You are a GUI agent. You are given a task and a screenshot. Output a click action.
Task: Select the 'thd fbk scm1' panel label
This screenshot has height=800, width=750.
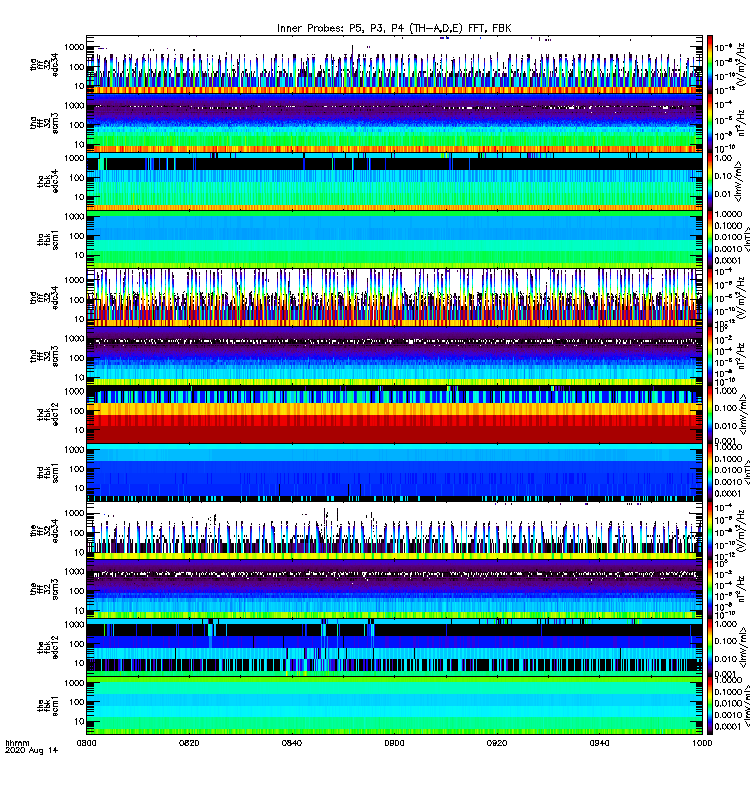point(48,472)
